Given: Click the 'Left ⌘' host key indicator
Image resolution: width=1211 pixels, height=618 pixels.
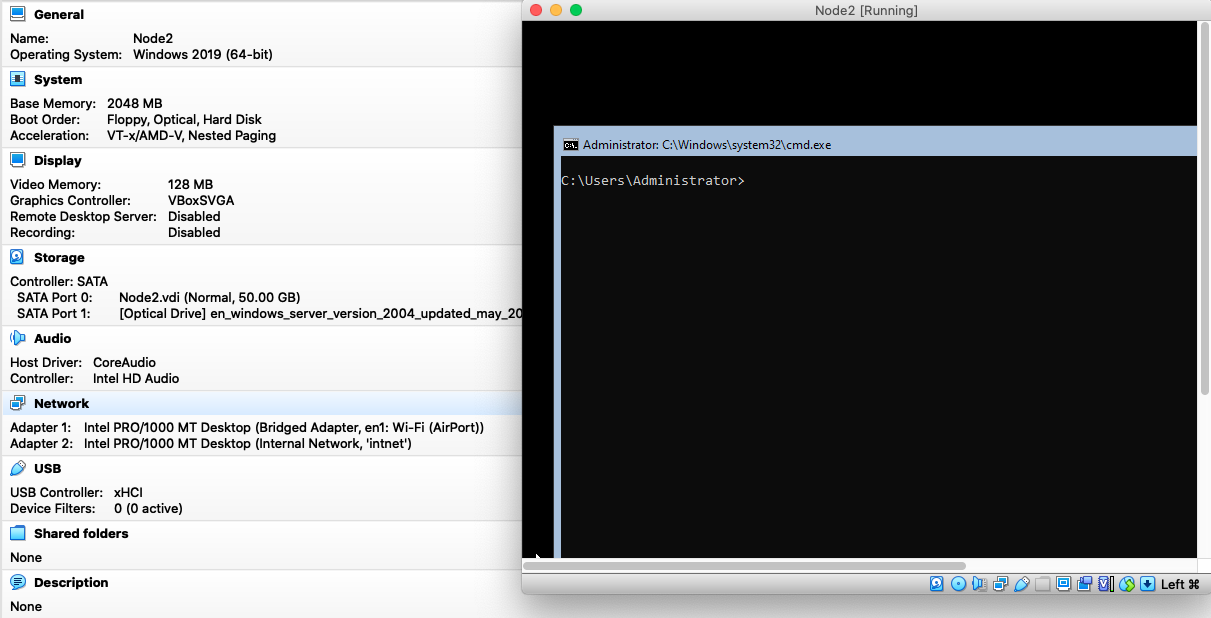Looking at the screenshot, I should point(1180,584).
